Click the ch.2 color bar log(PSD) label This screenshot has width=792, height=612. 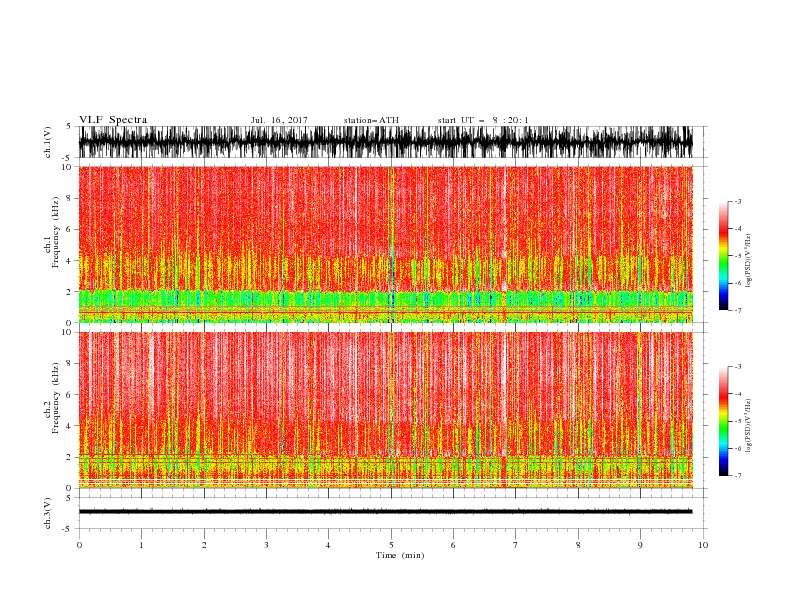(748, 426)
